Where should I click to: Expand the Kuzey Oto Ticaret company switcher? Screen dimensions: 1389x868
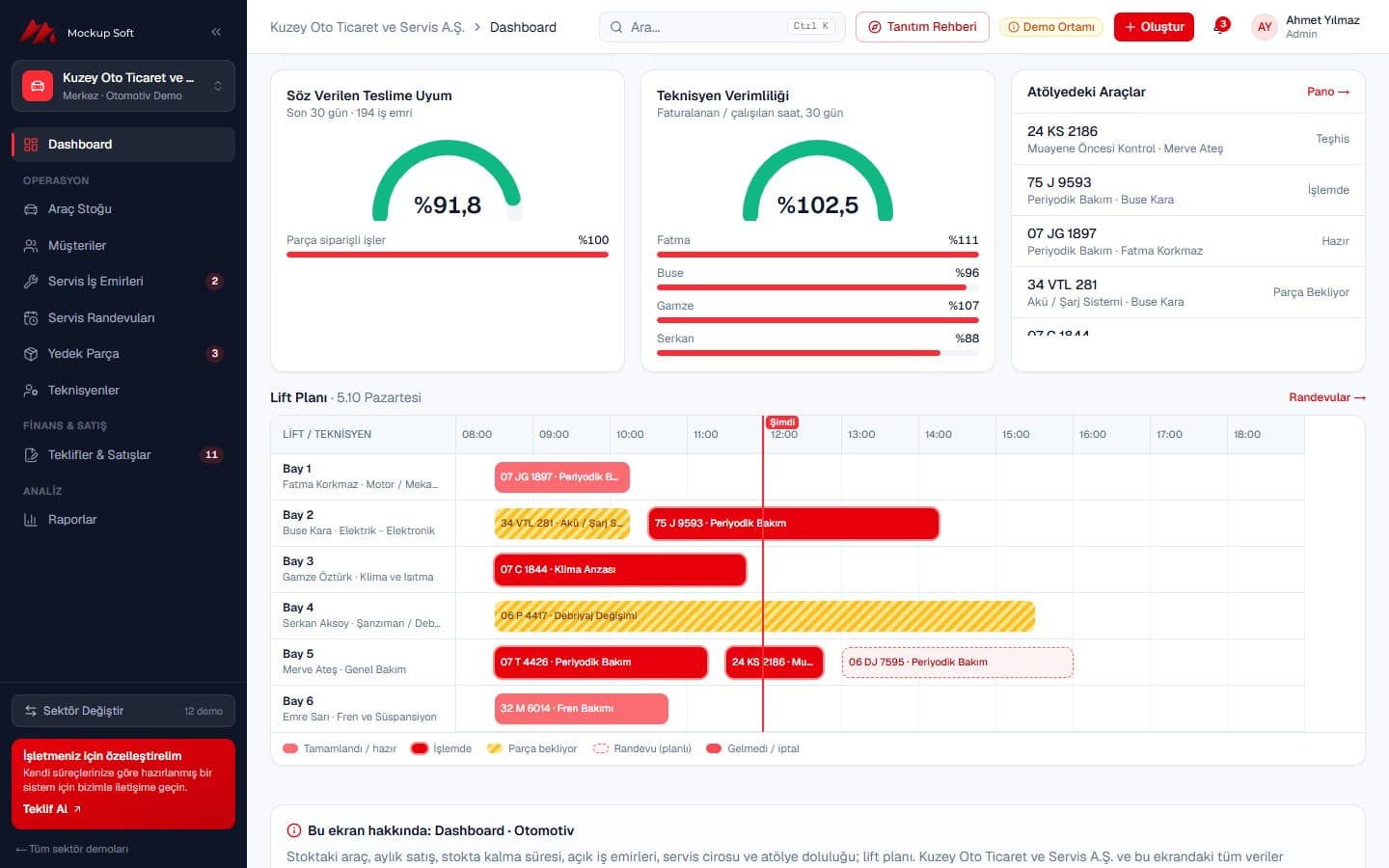point(123,86)
